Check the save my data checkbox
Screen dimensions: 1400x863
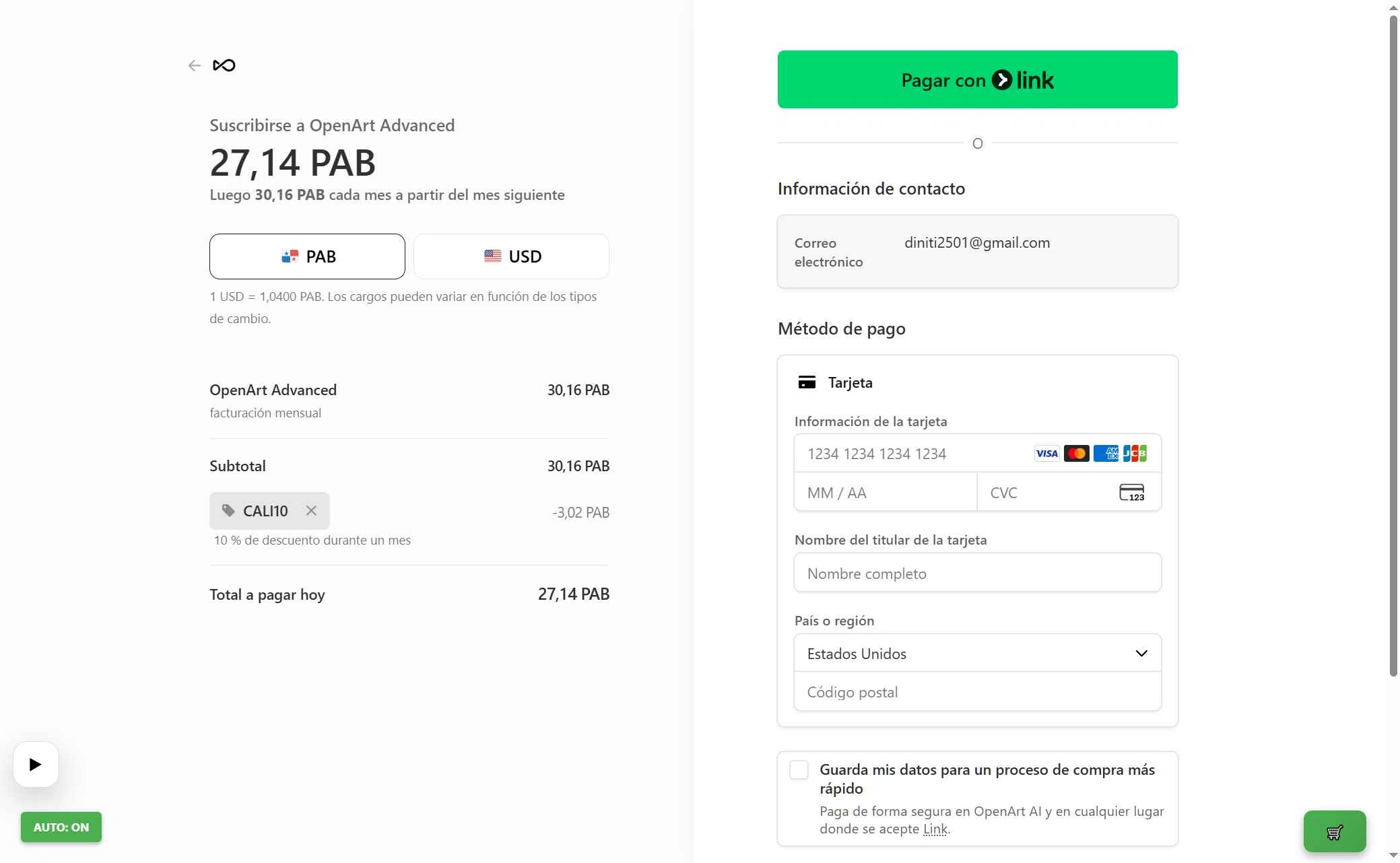tap(799, 770)
